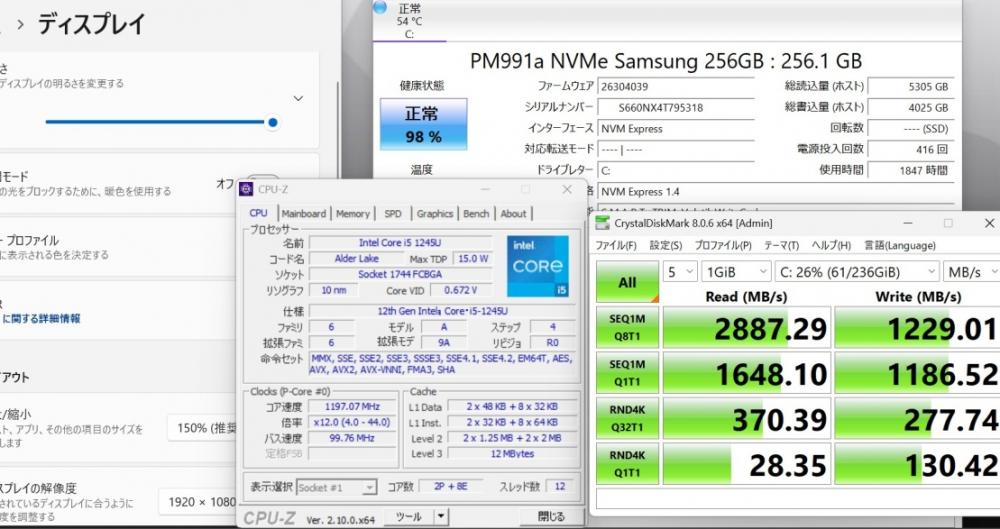Viewport: 1000px width, 529px height.
Task: Toggle the night light switch labeled オフ
Action: 263,181
